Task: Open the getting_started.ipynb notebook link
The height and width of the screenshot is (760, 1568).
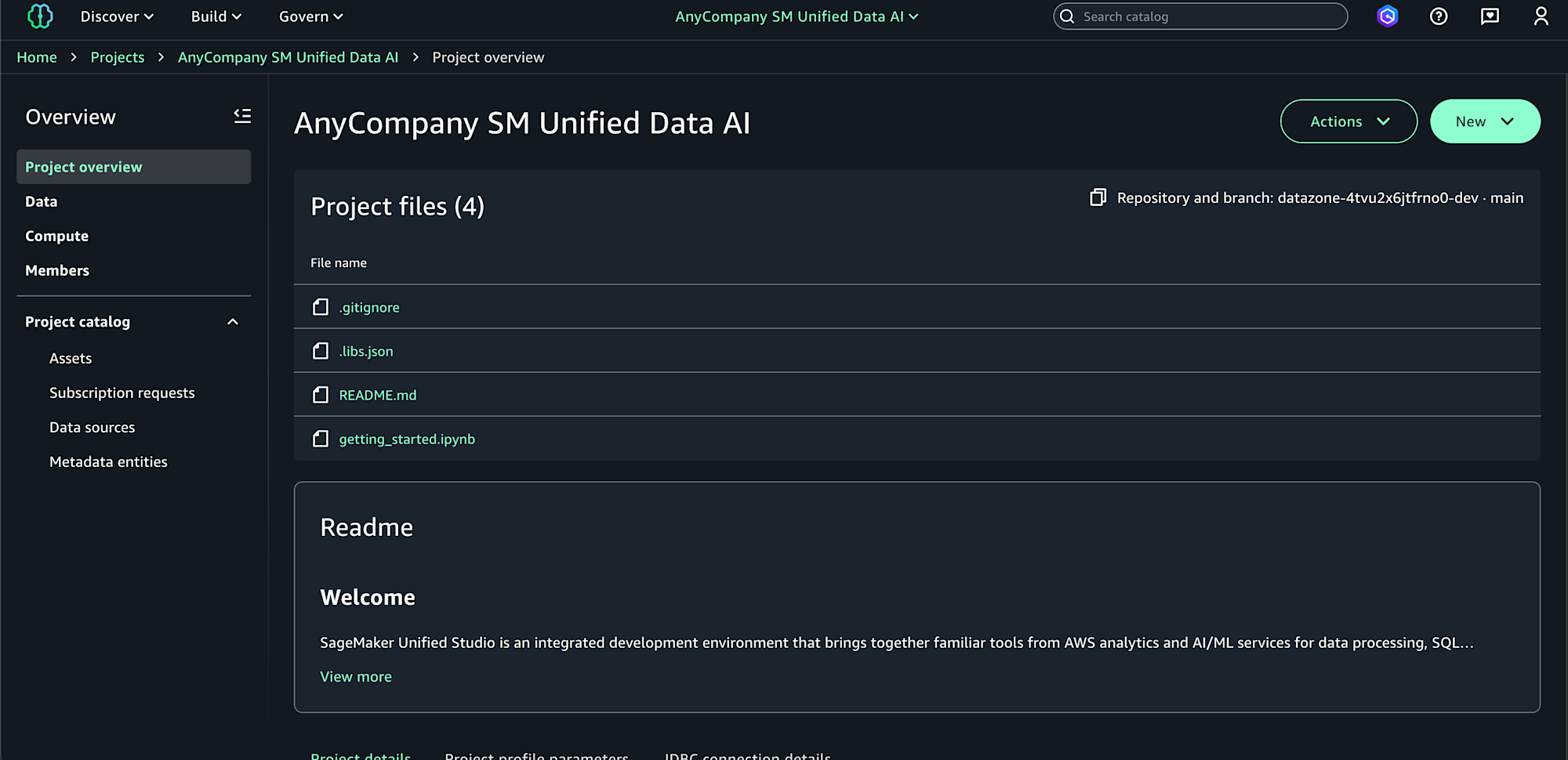Action: click(407, 439)
